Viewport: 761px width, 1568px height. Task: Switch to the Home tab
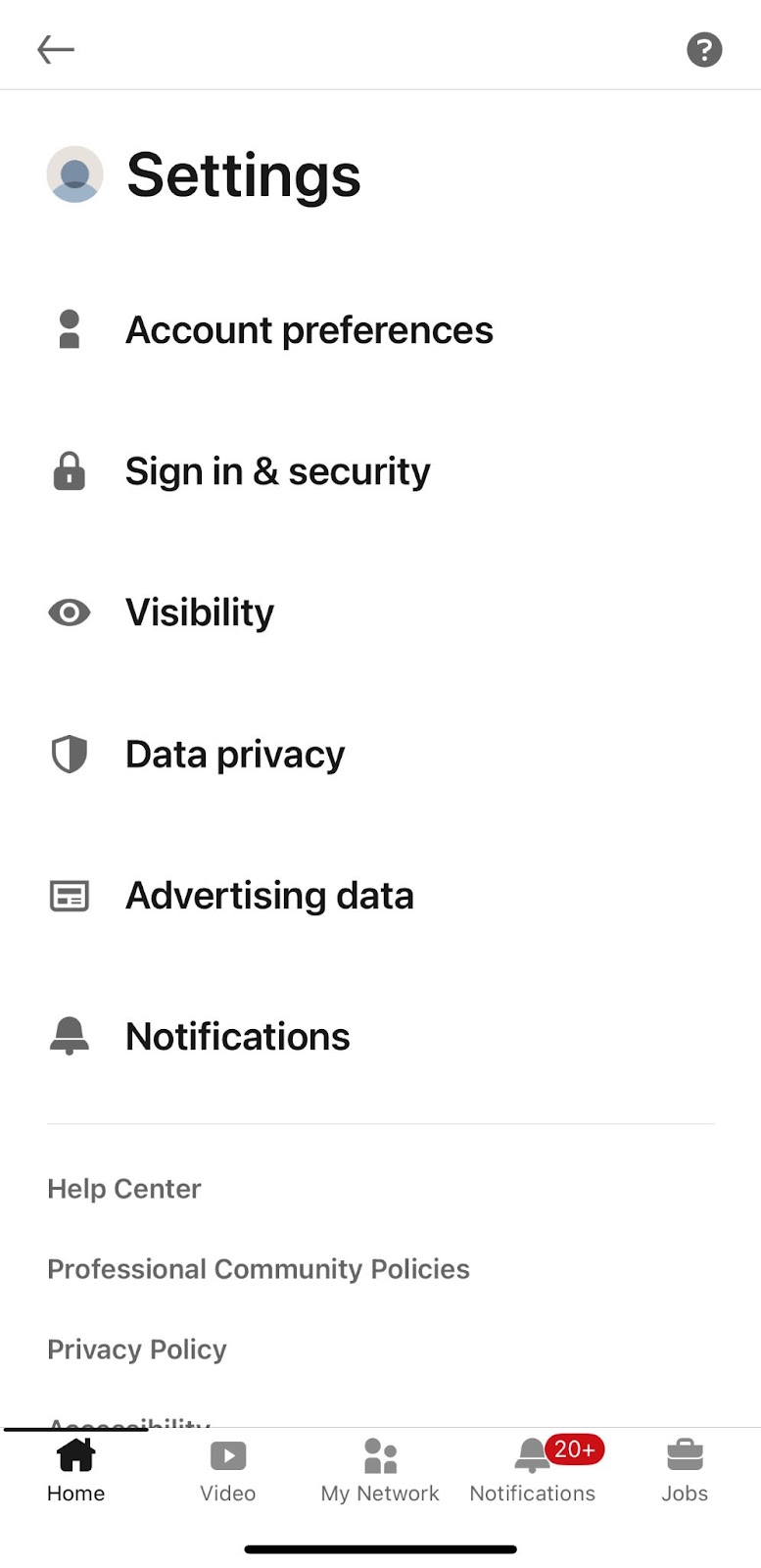[75, 1471]
